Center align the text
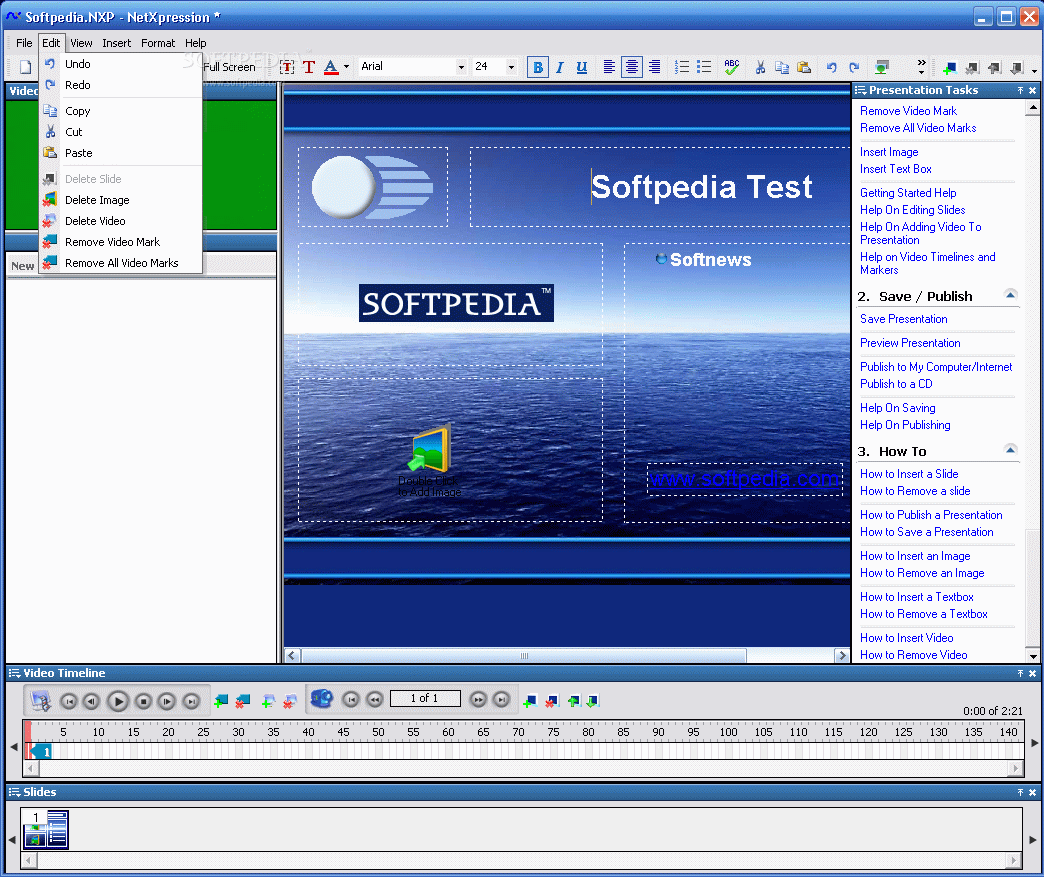 632,67
